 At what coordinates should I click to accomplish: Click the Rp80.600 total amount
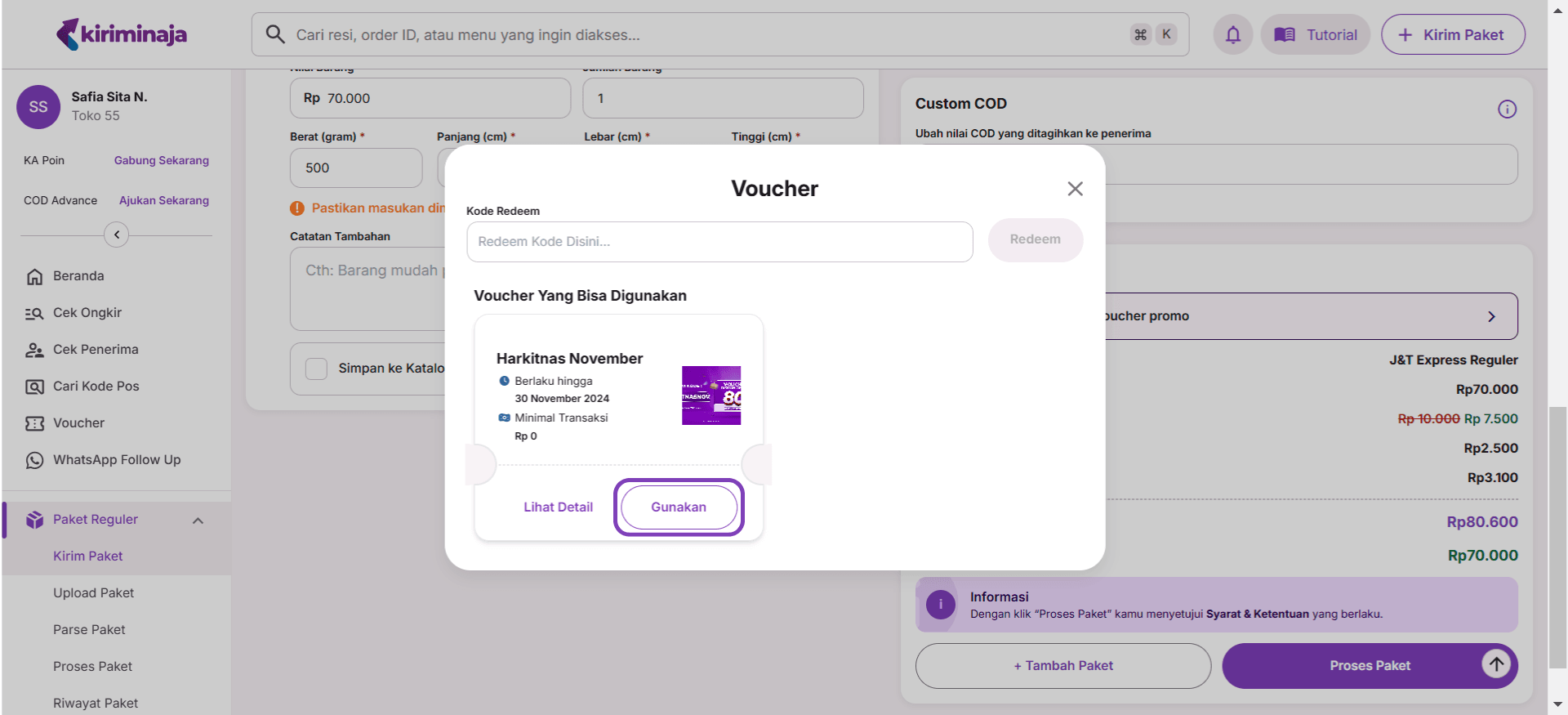tap(1482, 522)
